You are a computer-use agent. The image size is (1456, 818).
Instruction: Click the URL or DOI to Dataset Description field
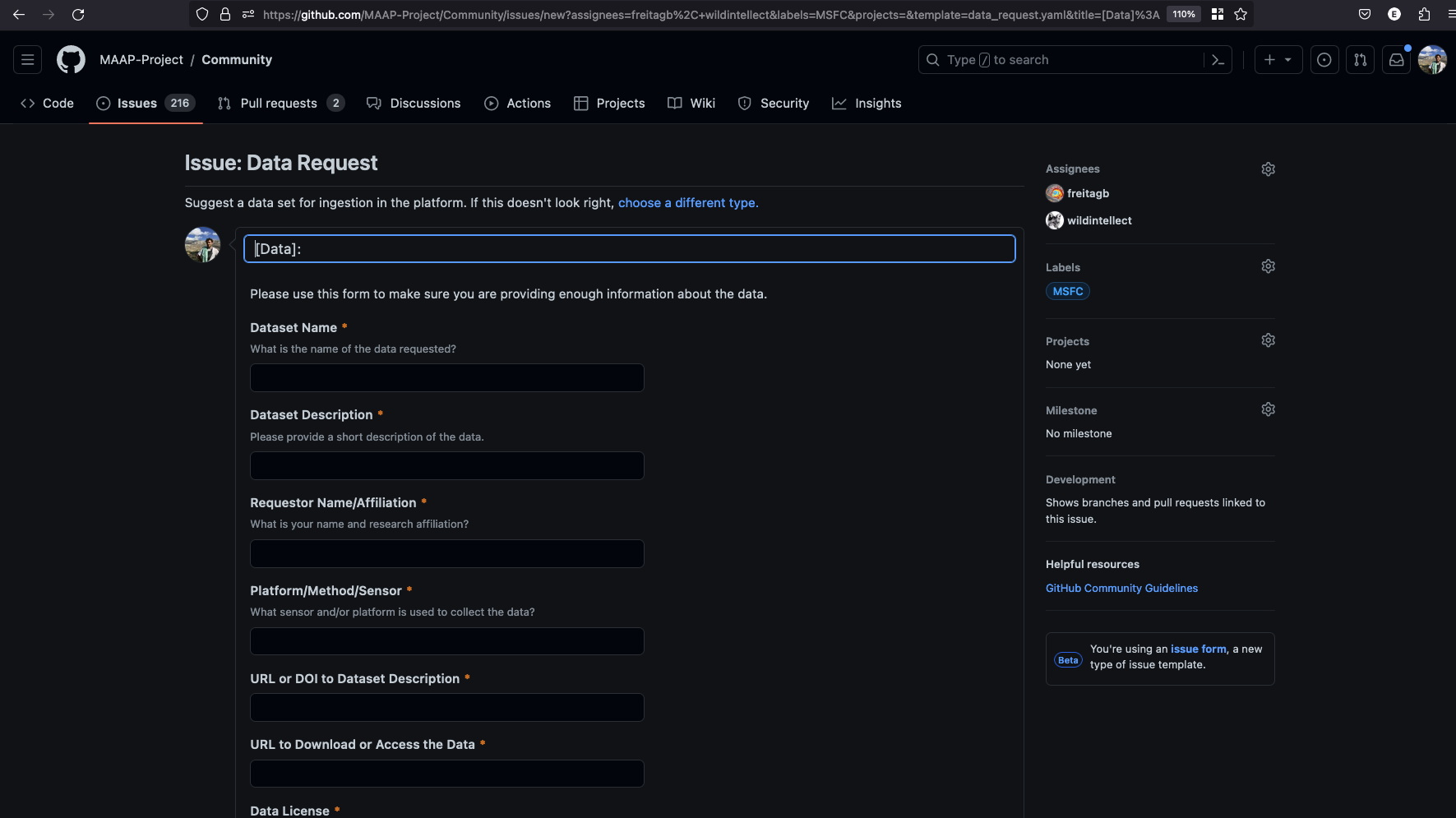[447, 708]
